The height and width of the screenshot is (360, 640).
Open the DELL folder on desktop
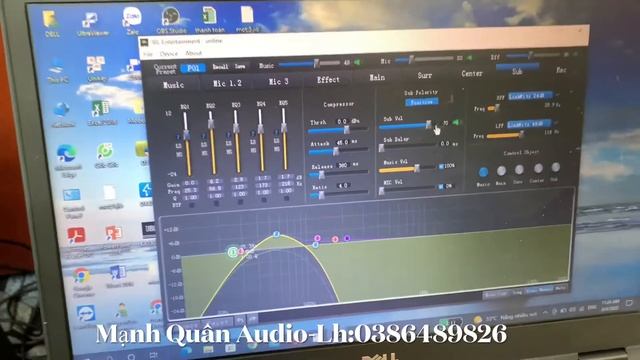52,23
